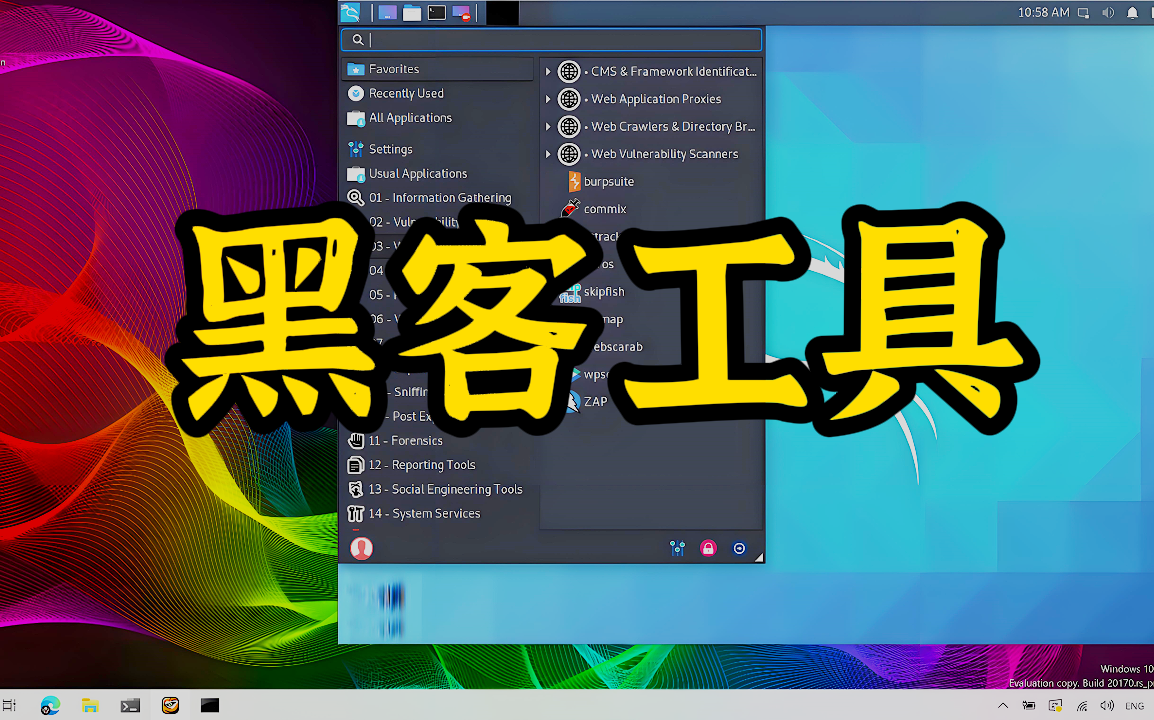Click the menu resize grip corner

759,557
